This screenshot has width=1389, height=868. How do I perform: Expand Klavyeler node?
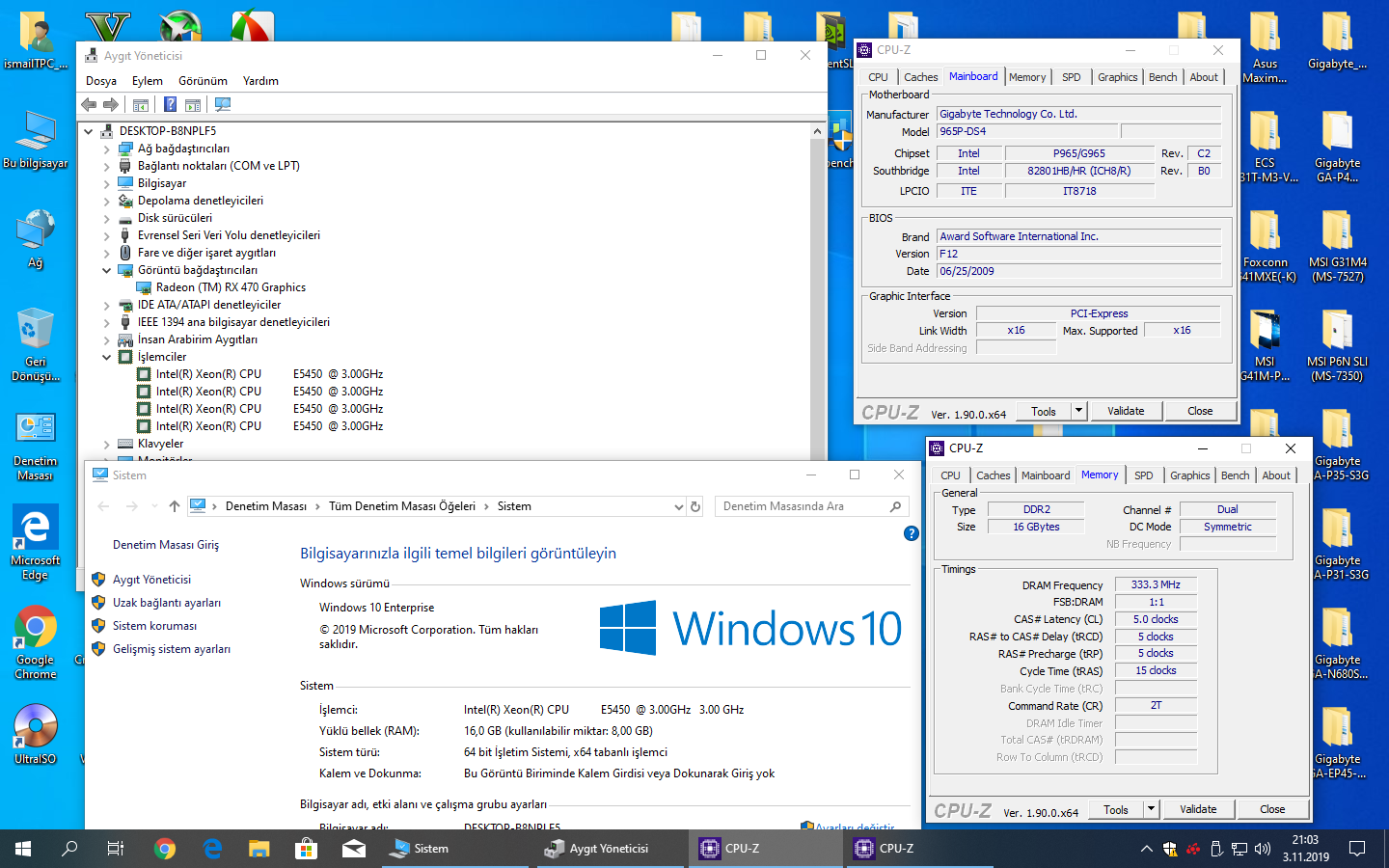tap(107, 445)
